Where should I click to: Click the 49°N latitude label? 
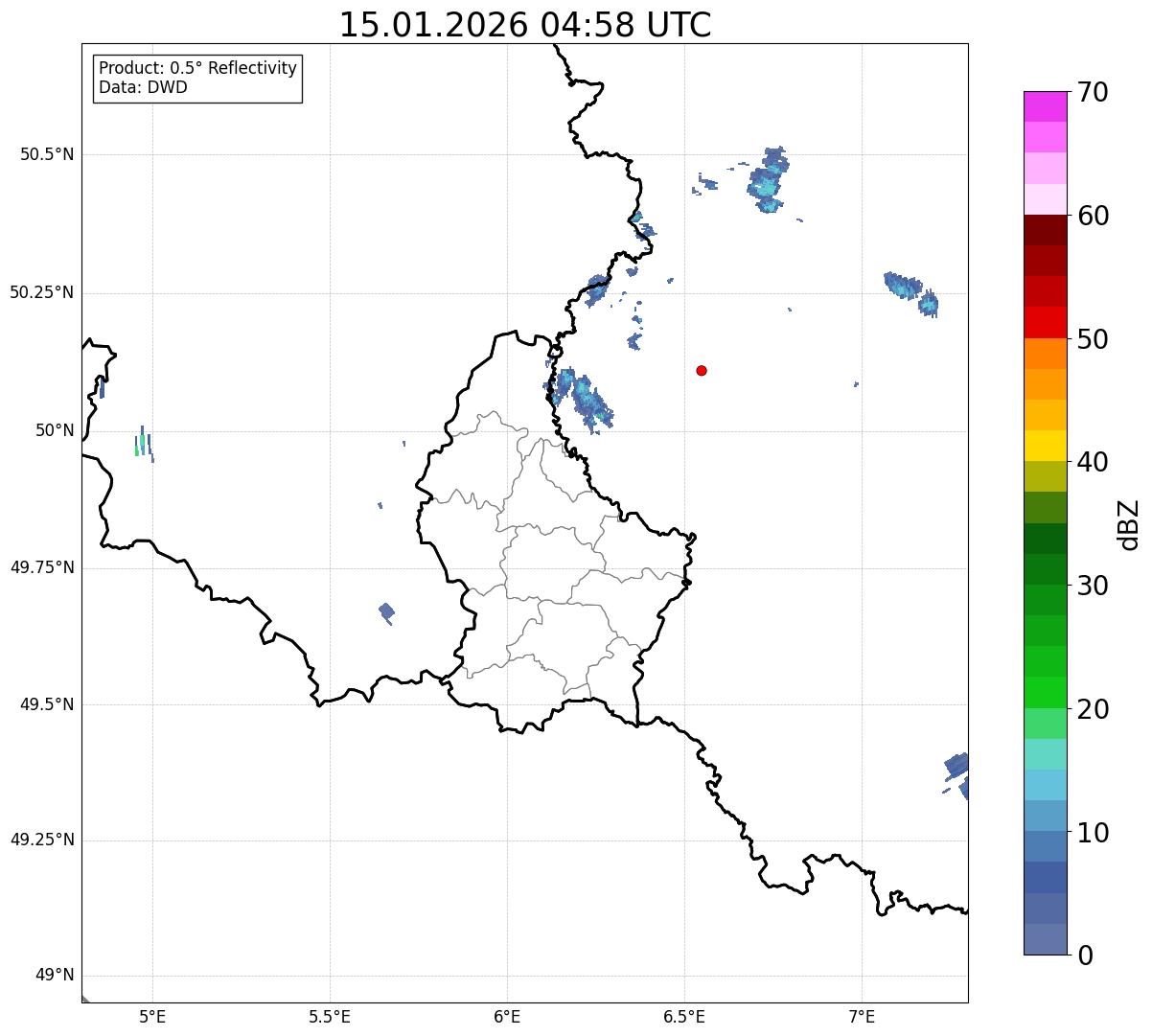55,976
